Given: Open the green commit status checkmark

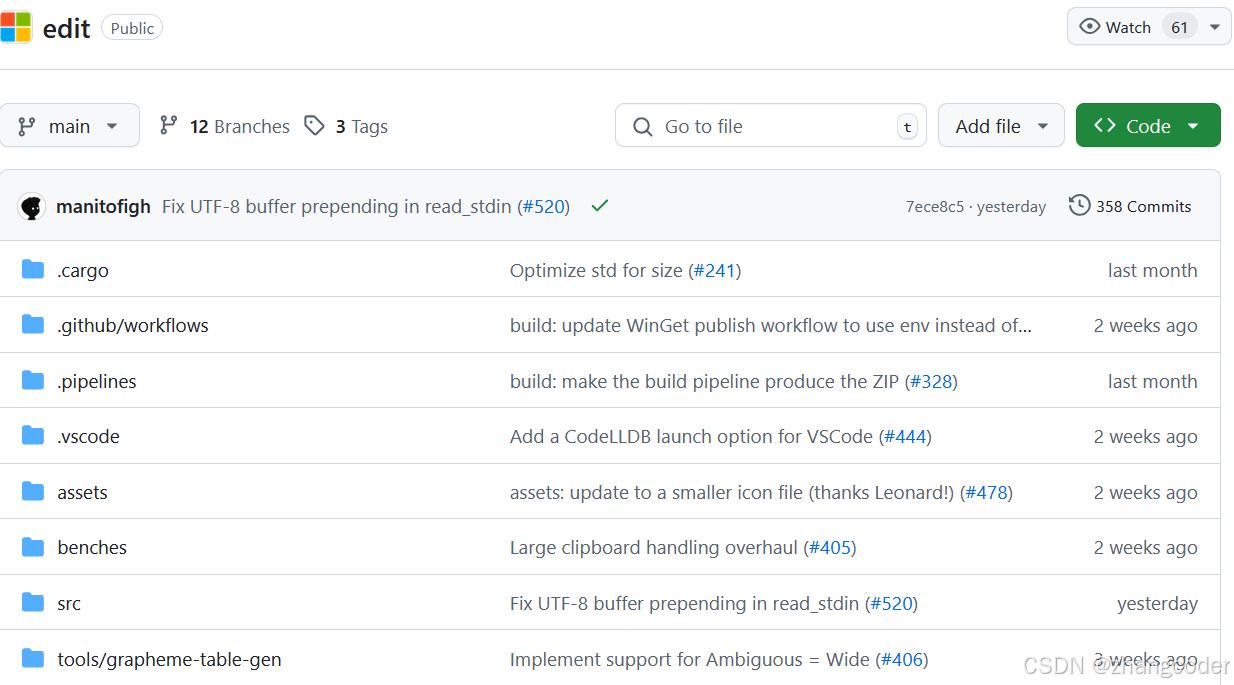Looking at the screenshot, I should [600, 206].
